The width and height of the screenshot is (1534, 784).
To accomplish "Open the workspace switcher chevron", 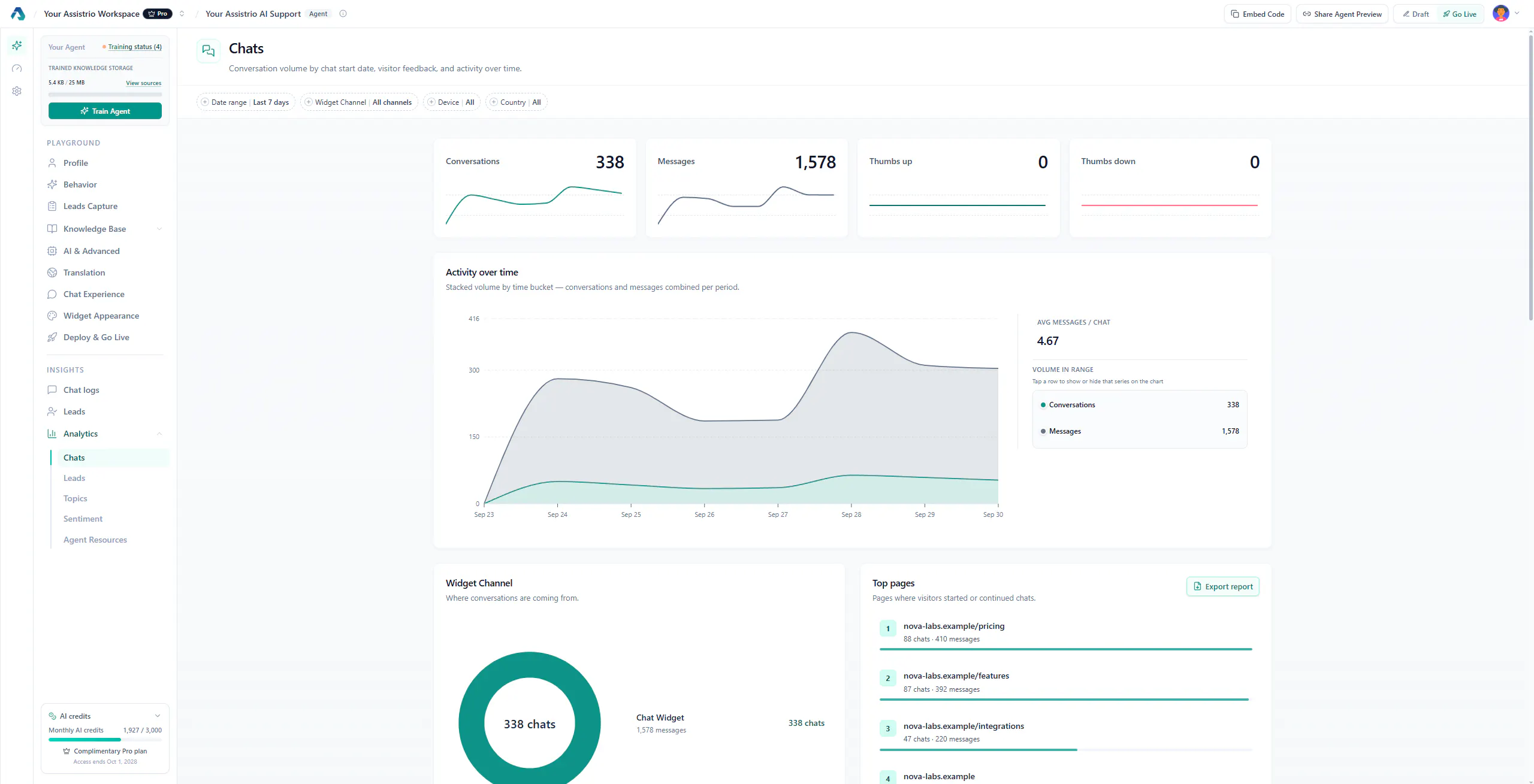I will click(x=182, y=14).
